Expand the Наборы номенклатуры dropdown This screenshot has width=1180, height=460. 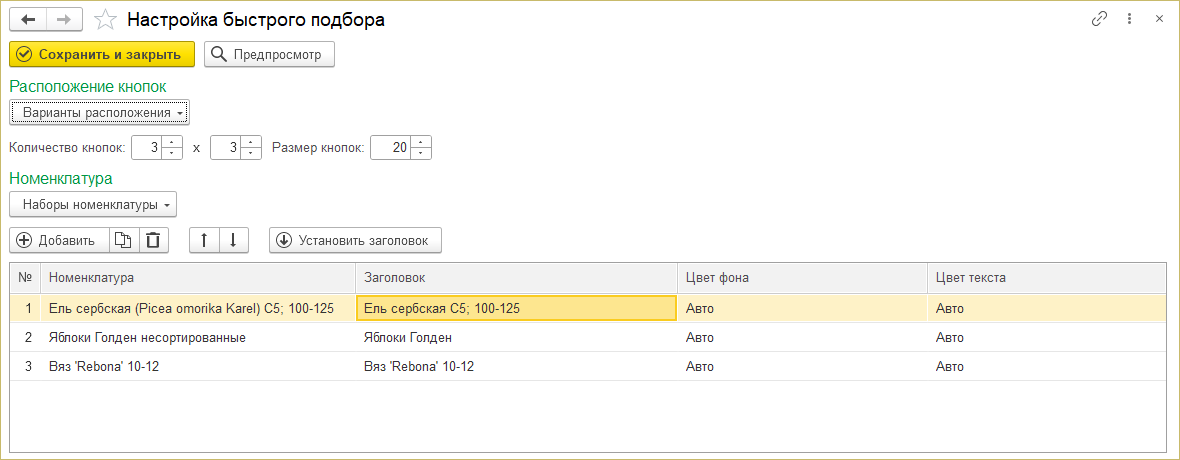tap(92, 204)
